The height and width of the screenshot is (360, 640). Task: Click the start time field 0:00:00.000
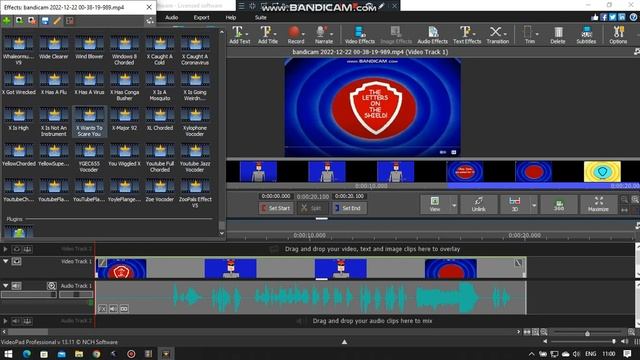pyautogui.click(x=276, y=196)
